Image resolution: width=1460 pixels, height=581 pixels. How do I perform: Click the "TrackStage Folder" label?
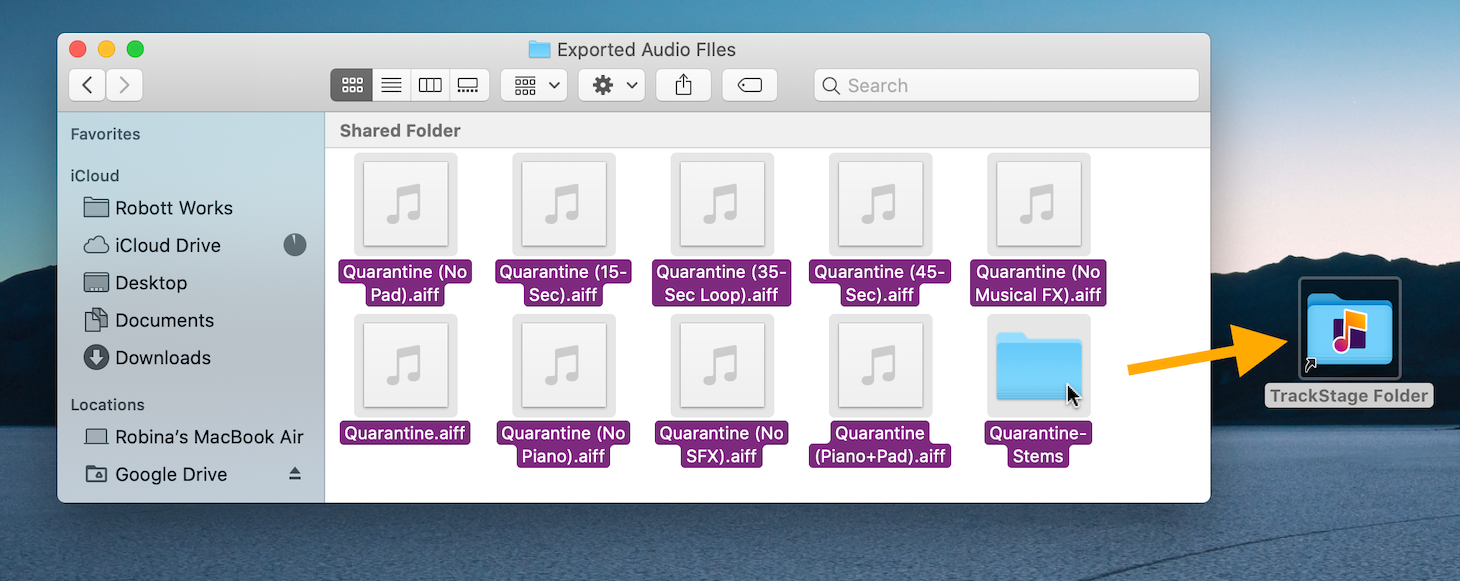(x=1349, y=396)
